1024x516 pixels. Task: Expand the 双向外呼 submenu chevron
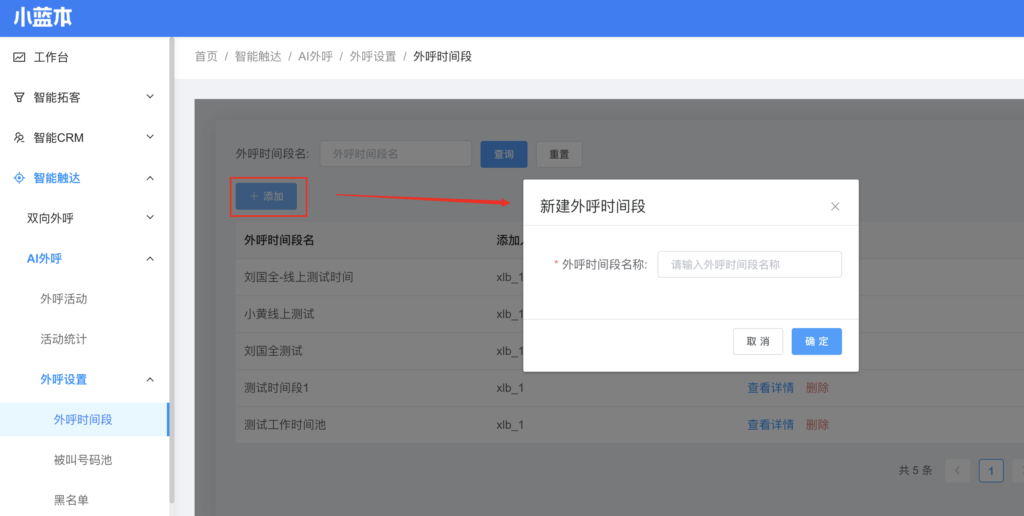point(150,218)
